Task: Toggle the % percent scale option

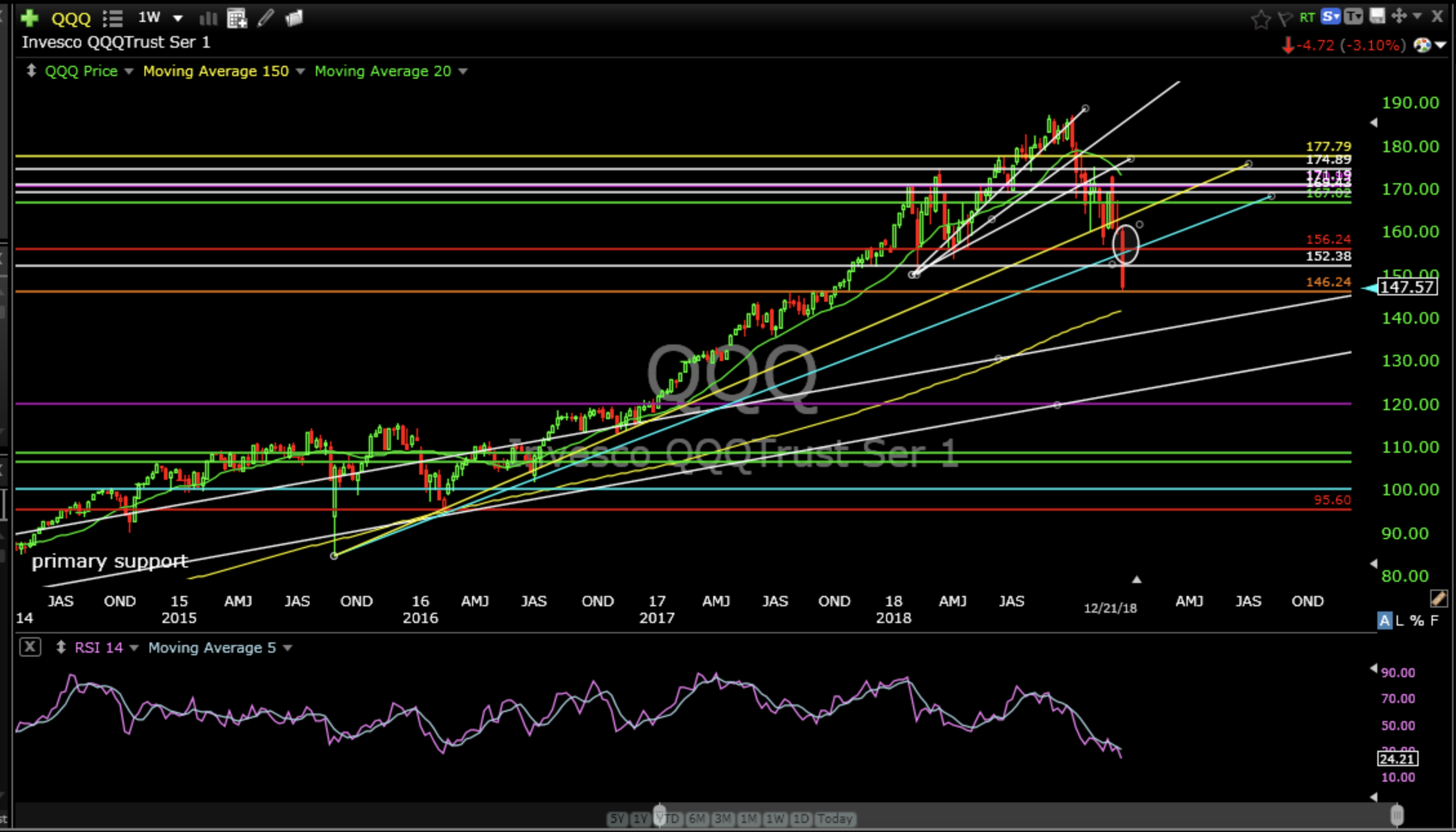Action: click(1416, 620)
